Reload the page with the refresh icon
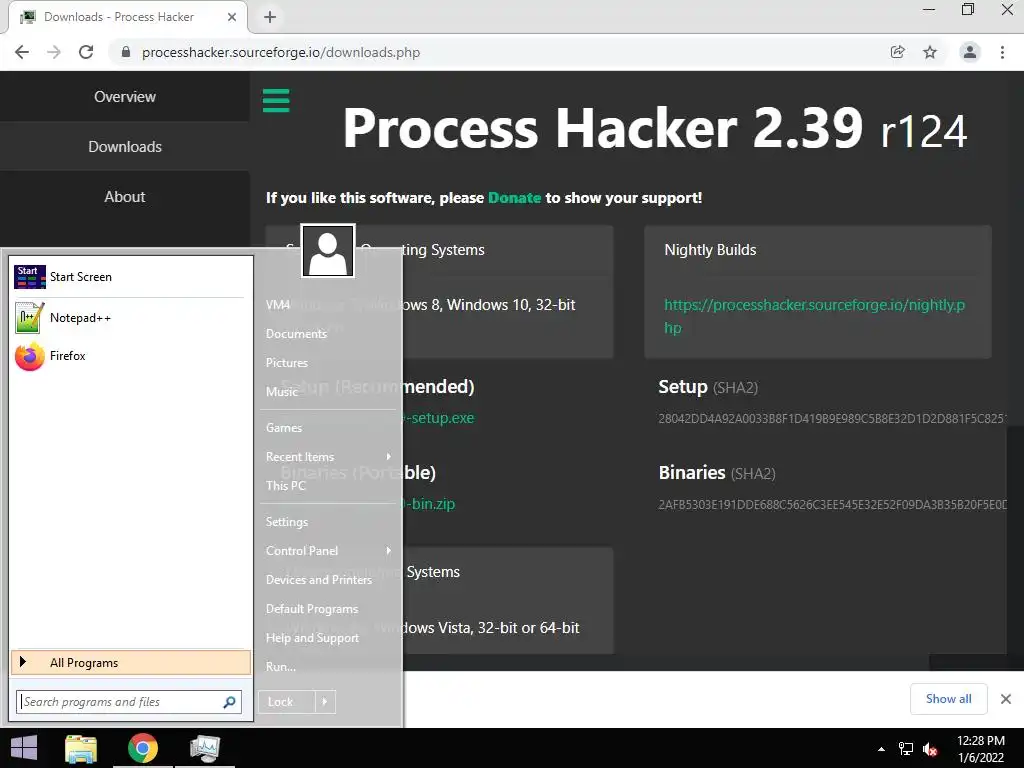This screenshot has height=768, width=1024. tap(86, 52)
